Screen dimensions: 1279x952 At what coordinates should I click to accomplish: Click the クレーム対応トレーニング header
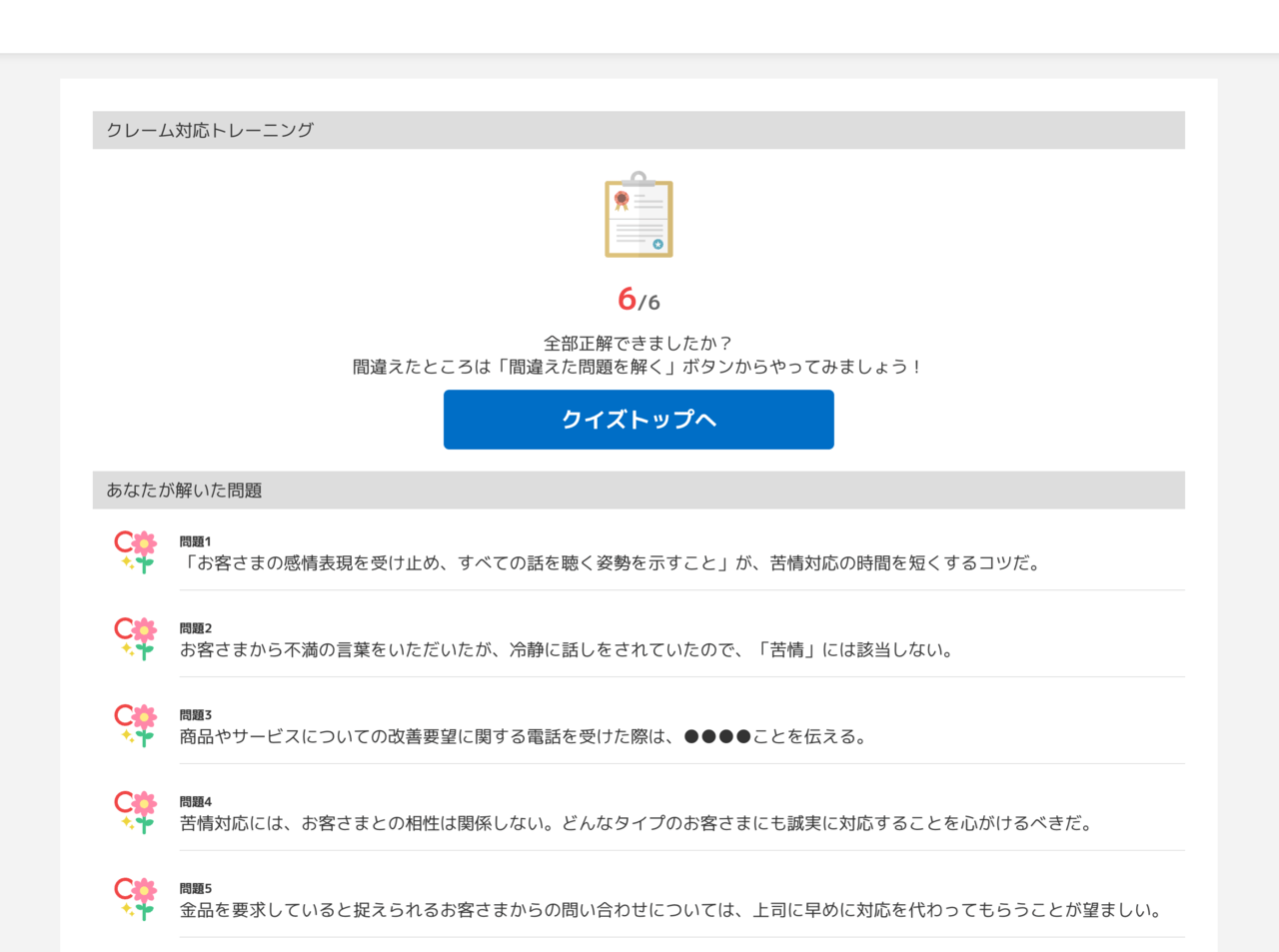[639, 130]
